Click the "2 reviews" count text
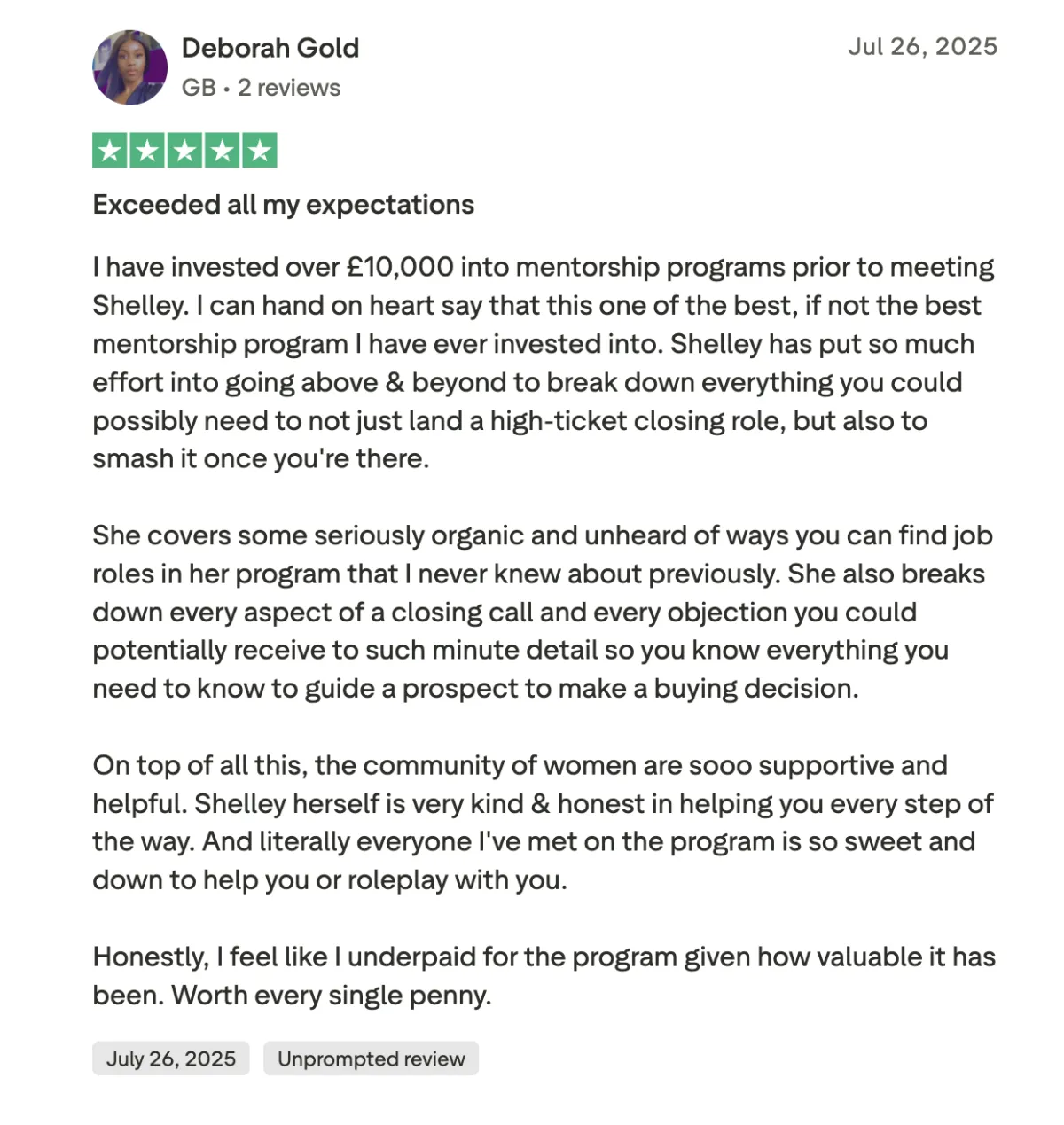The width and height of the screenshot is (1064, 1125). (289, 88)
